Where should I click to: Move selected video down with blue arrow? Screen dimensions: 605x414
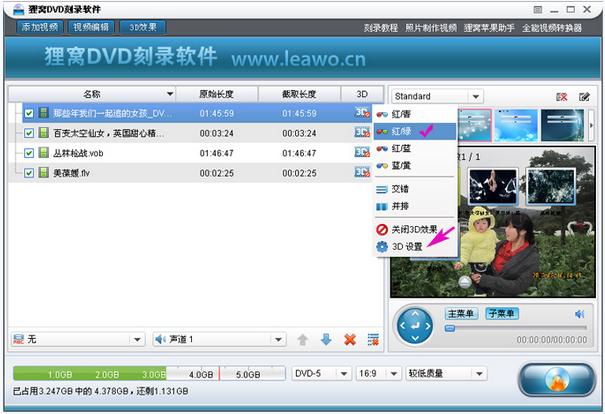326,340
